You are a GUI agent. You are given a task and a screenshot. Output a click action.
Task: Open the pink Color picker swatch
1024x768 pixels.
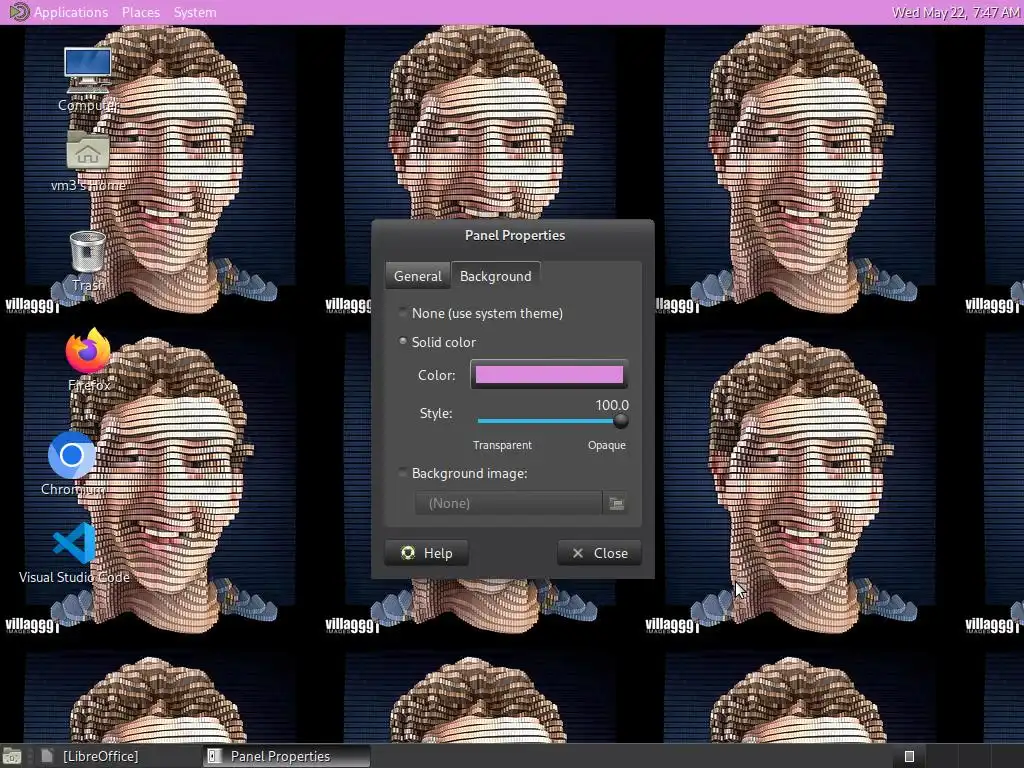pos(549,374)
